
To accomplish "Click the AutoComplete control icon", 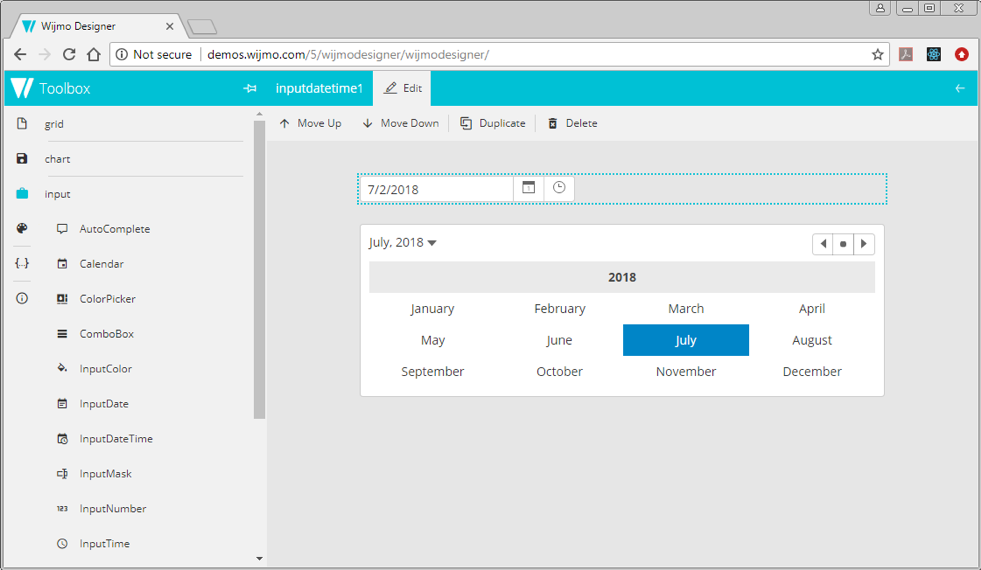I will [x=62, y=228].
